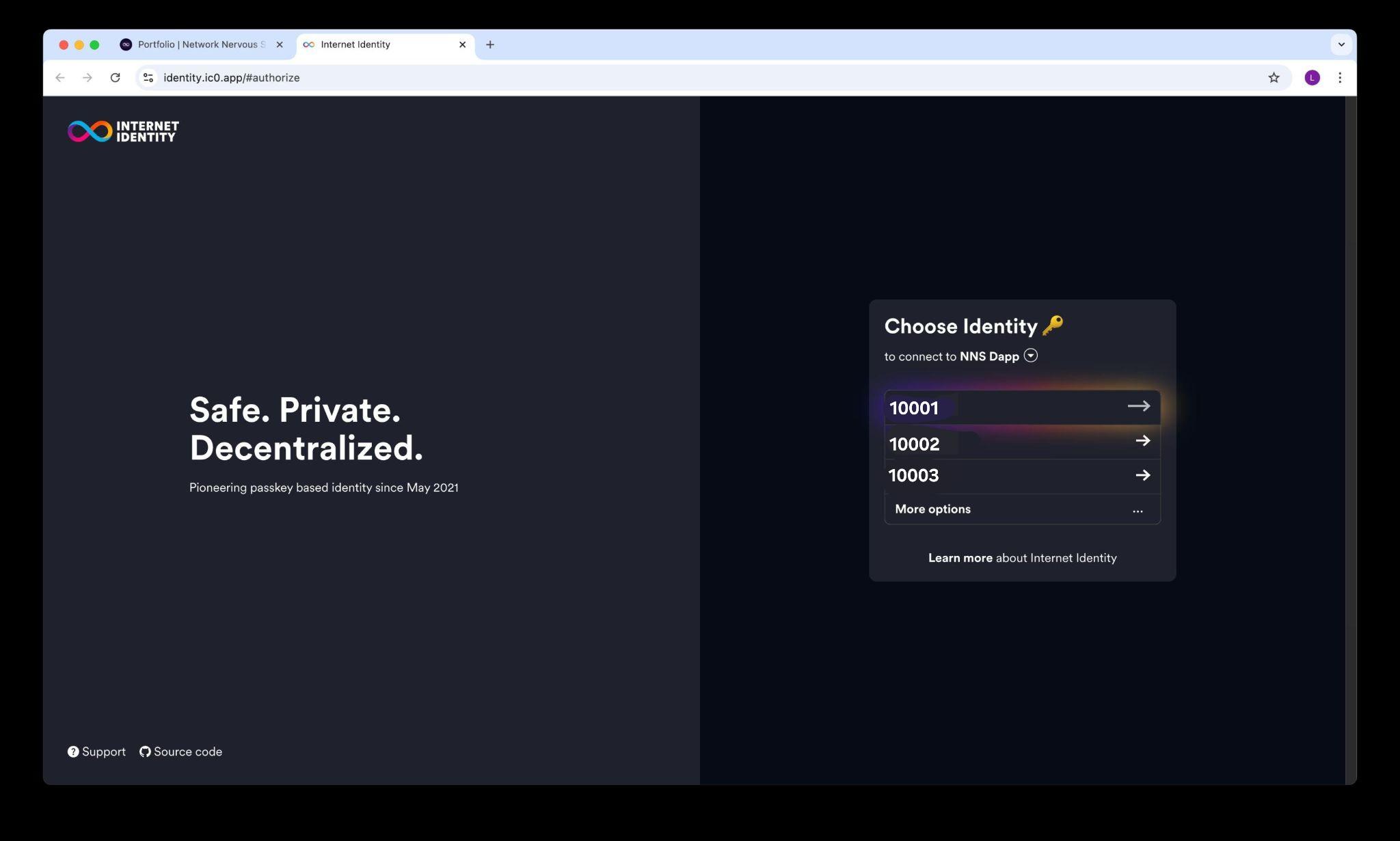Bookmark this page with the star
This screenshot has height=841, width=1400.
tap(1274, 77)
